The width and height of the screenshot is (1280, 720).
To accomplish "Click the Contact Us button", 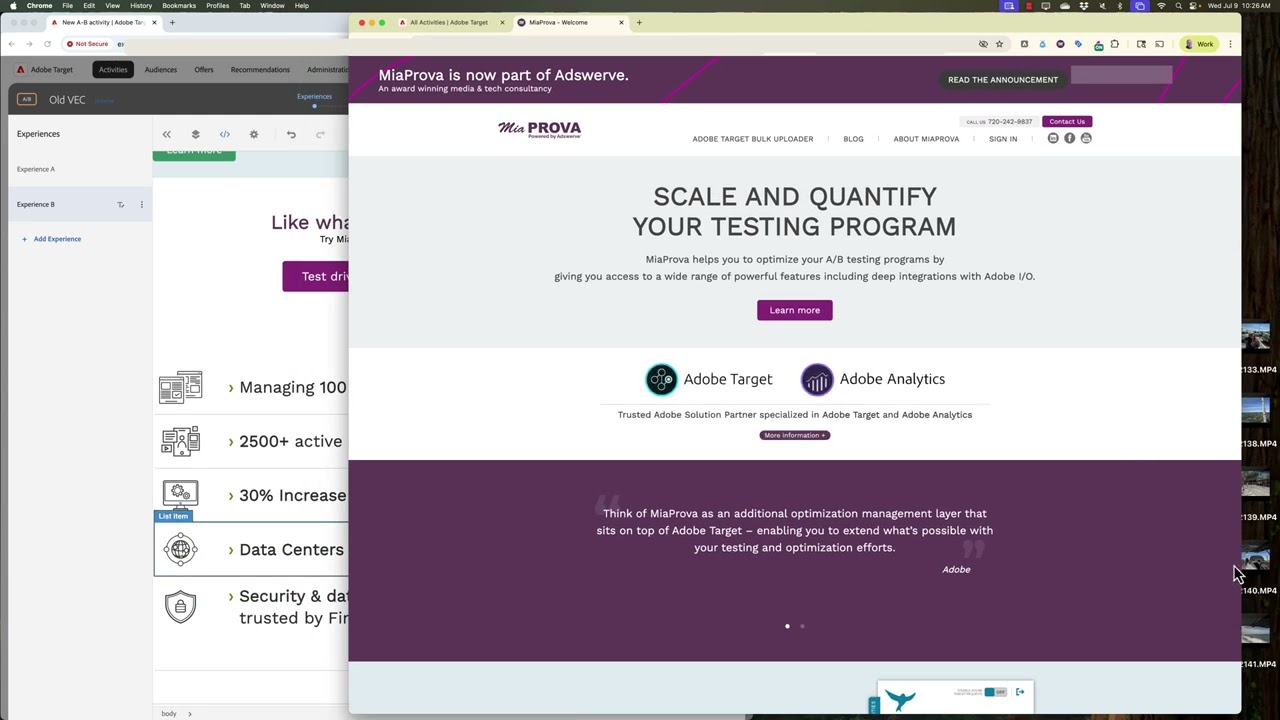I will [1067, 121].
